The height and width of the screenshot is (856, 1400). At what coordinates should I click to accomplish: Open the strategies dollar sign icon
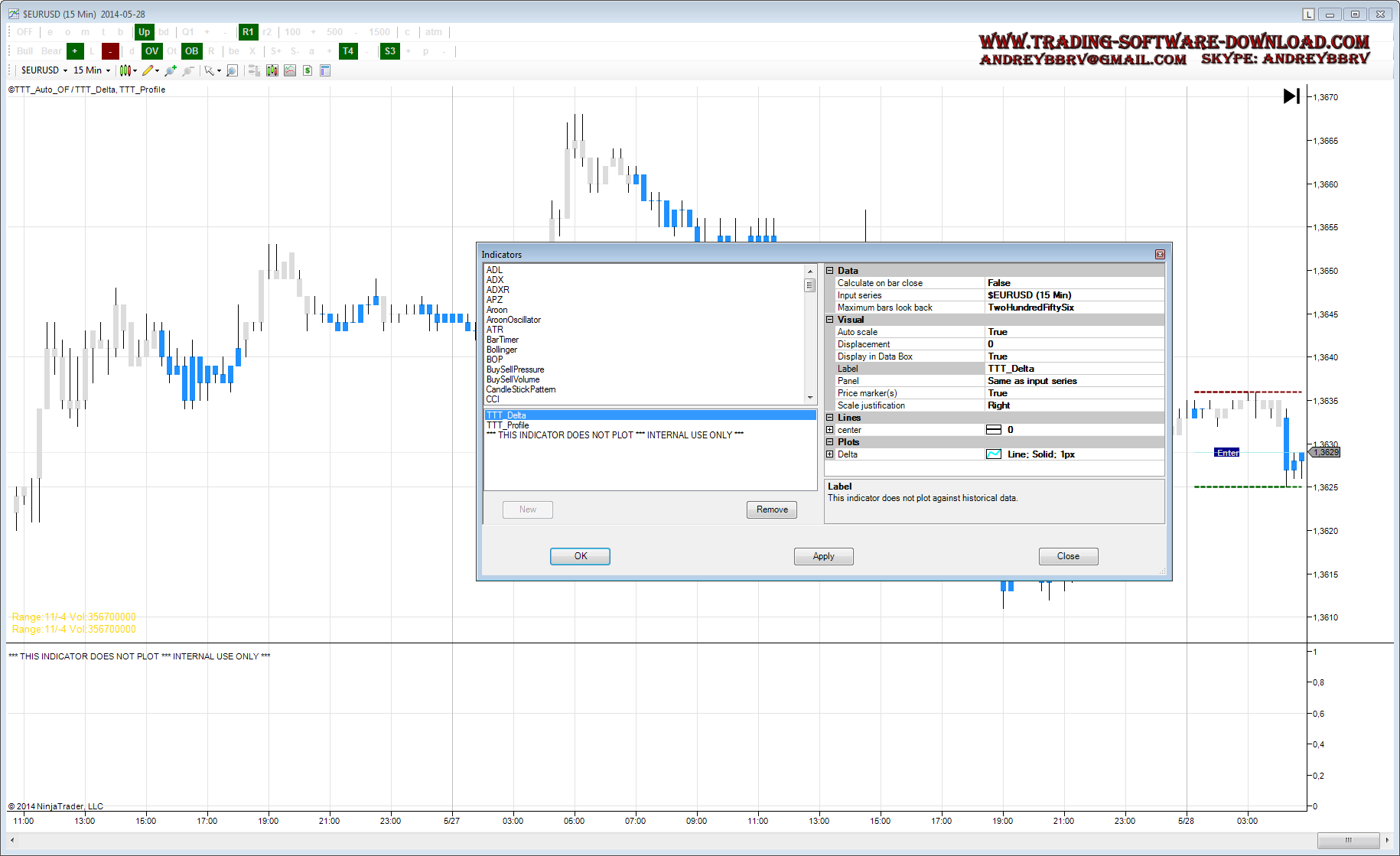coord(308,70)
